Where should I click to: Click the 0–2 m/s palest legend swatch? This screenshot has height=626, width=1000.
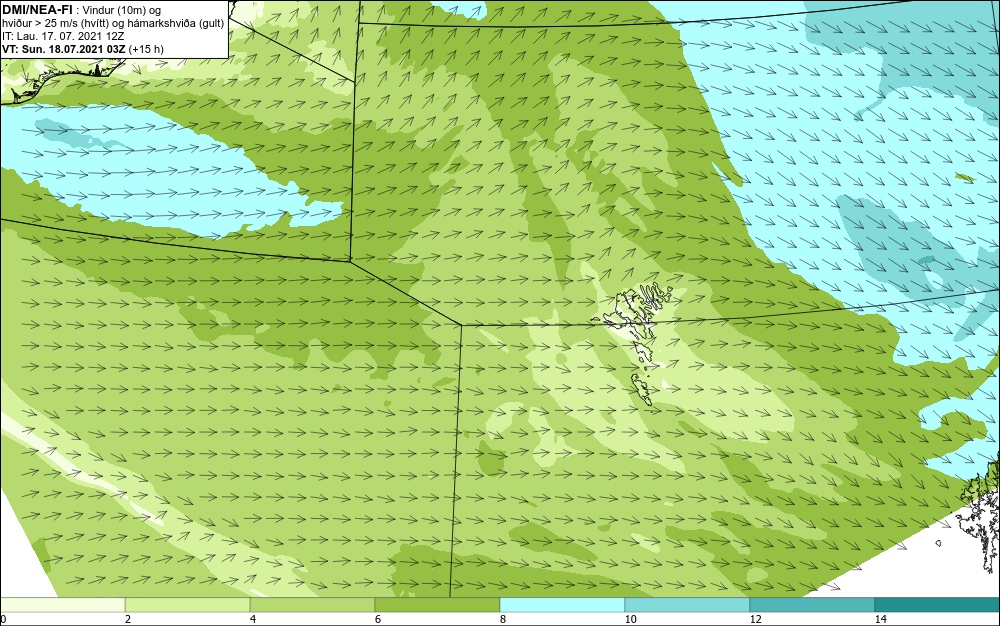[62, 605]
